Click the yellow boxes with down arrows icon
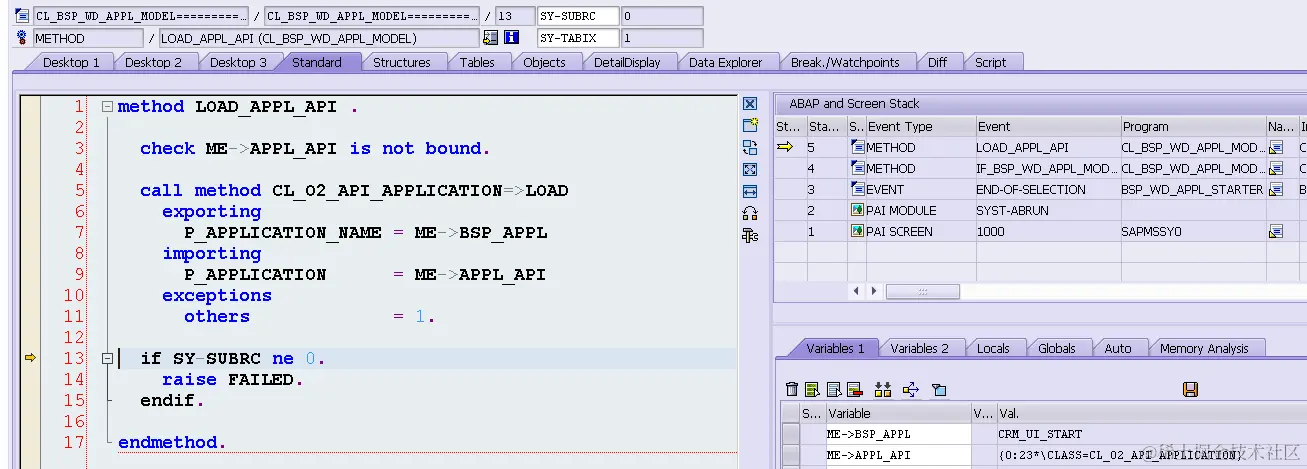This screenshot has width=1307, height=469. point(882,389)
